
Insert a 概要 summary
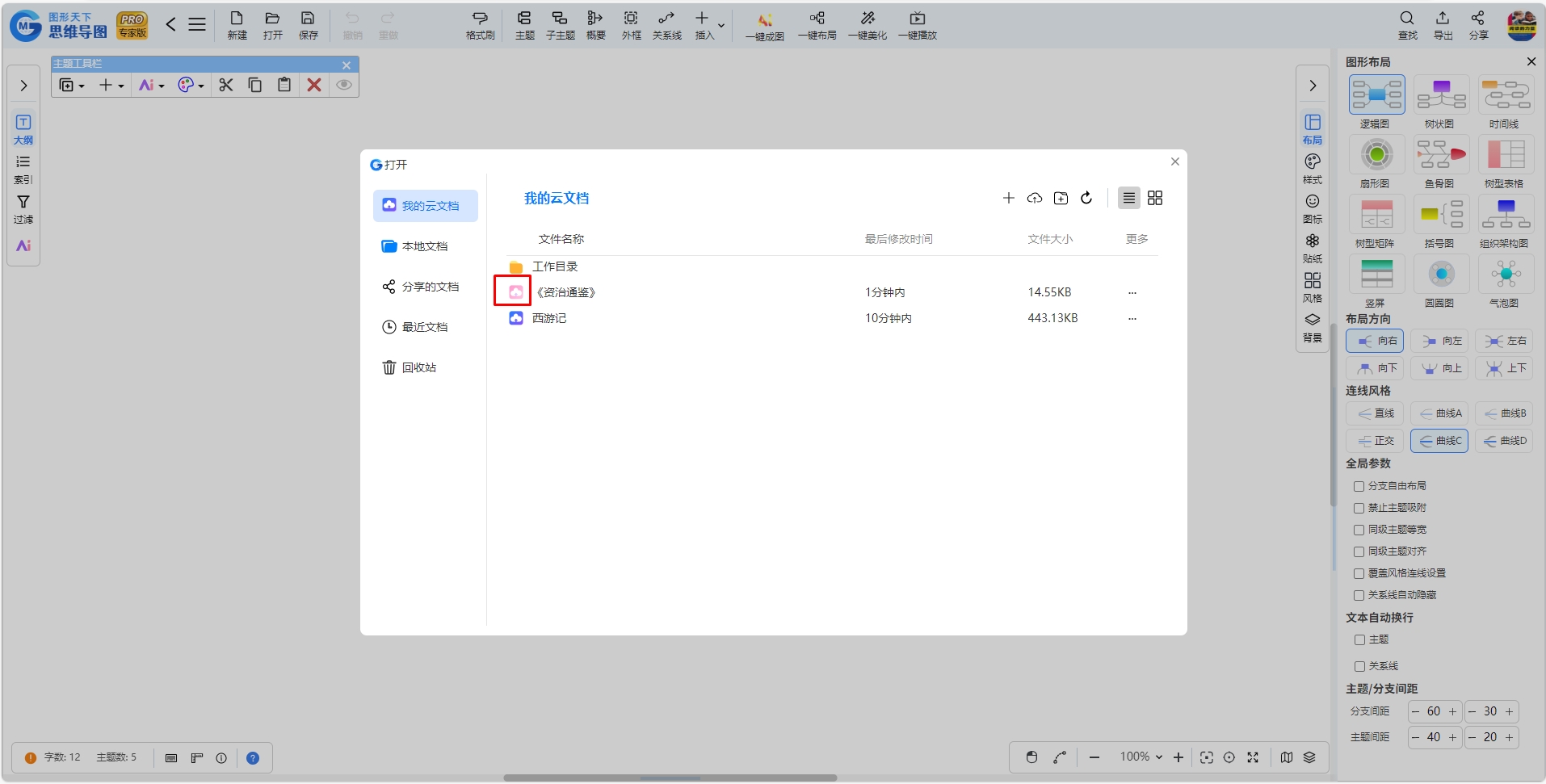coord(595,25)
